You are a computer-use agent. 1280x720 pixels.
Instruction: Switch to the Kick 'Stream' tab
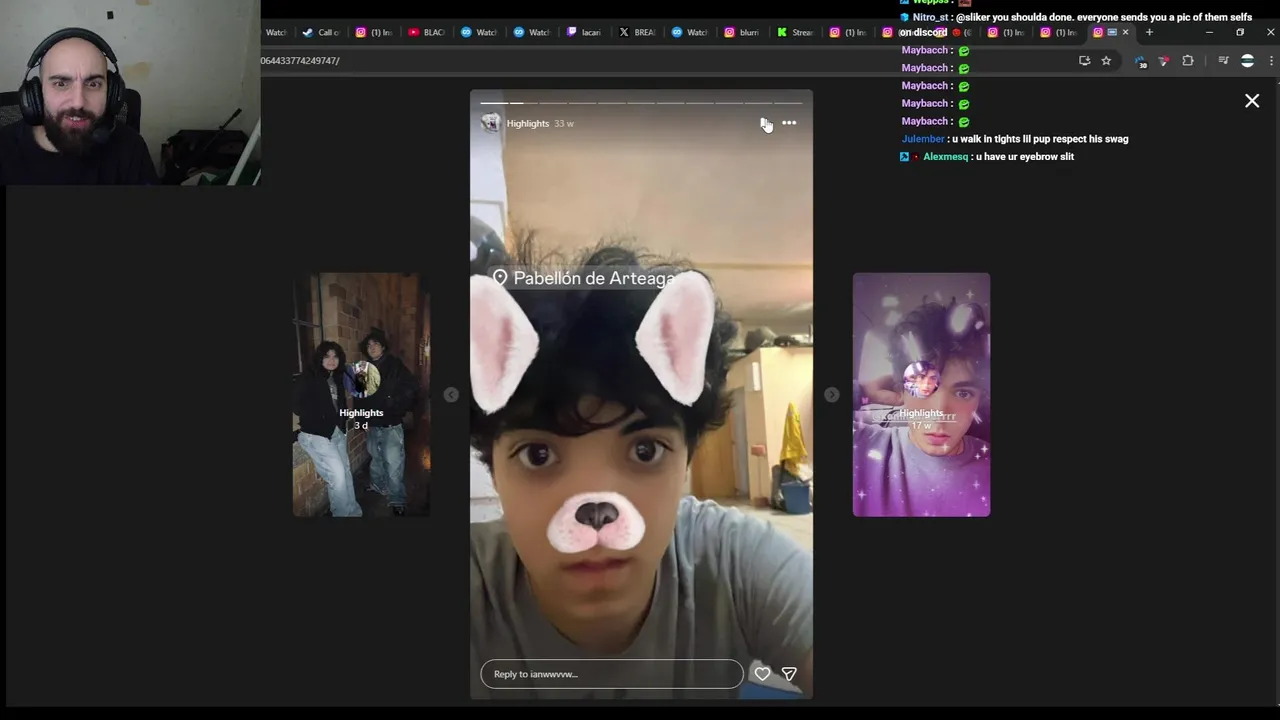[795, 32]
